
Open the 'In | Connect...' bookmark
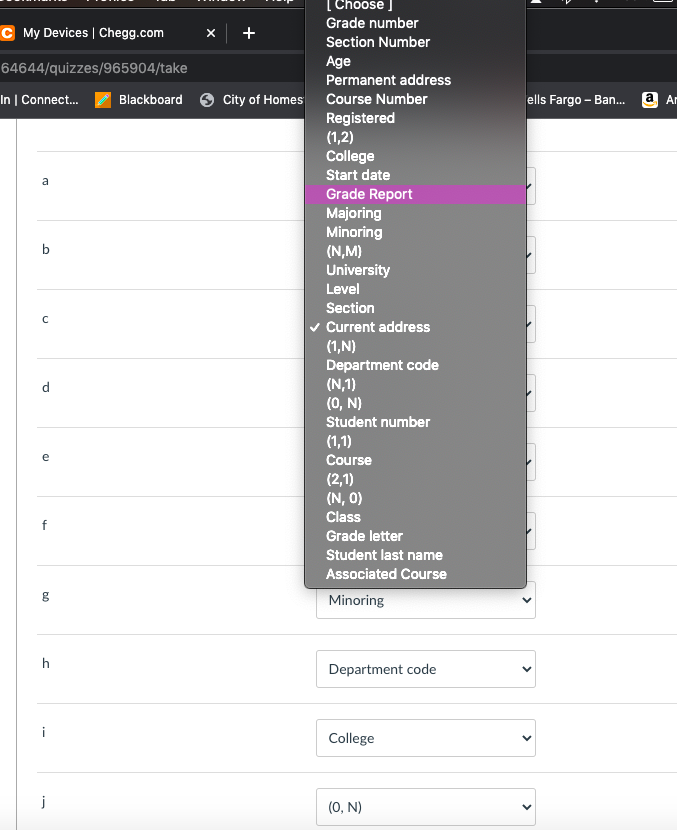39,100
